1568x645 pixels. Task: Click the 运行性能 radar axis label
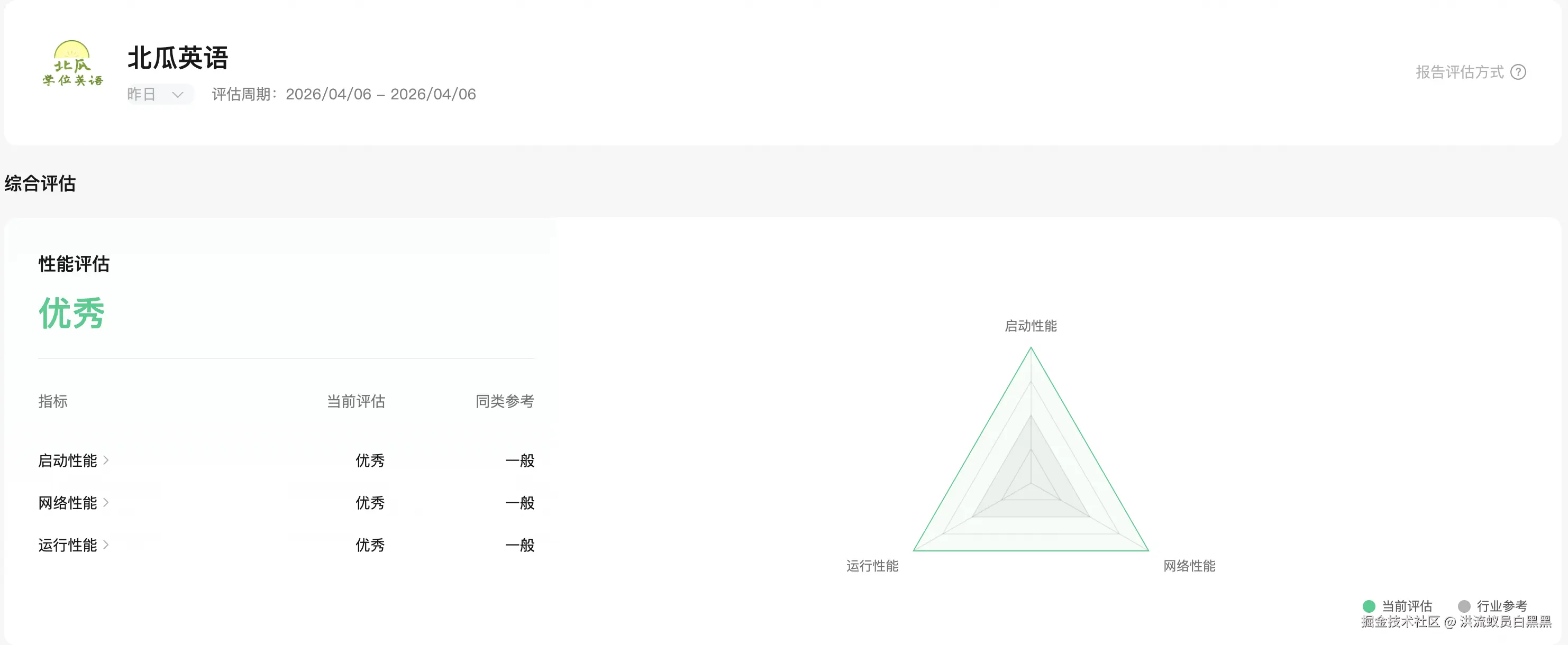(x=872, y=566)
